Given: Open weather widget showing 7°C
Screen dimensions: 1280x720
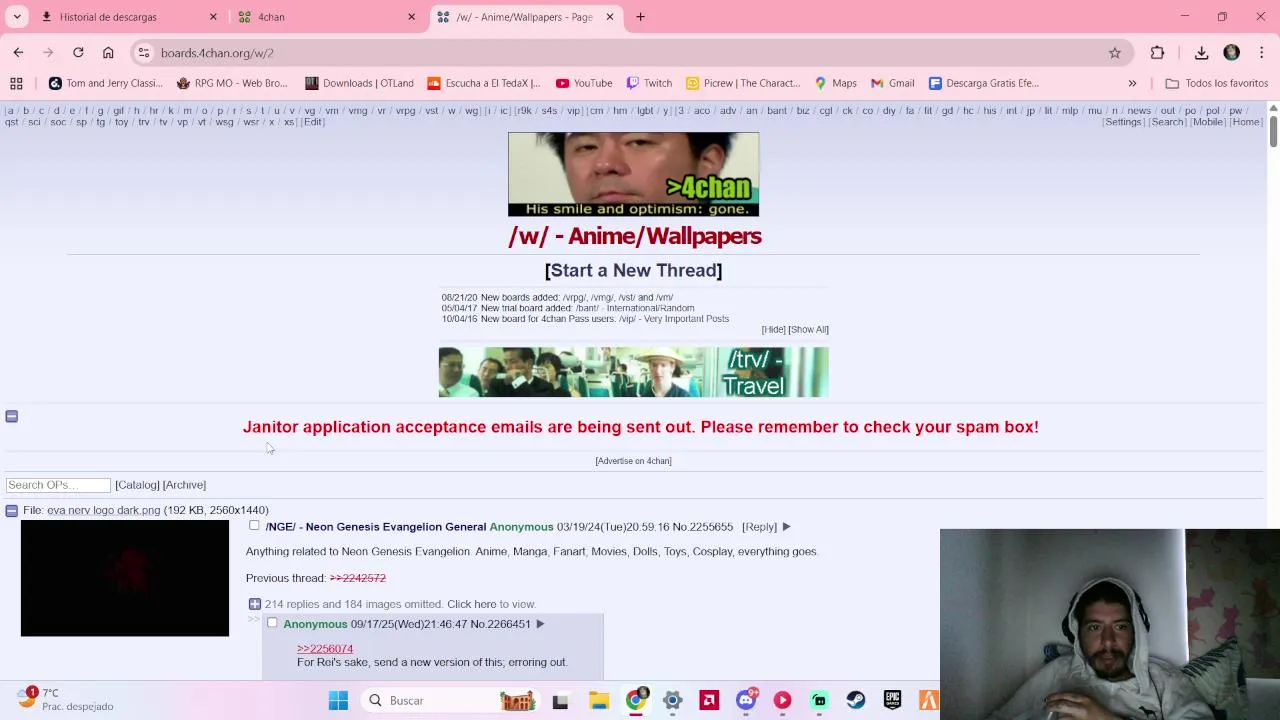Looking at the screenshot, I should [x=65, y=699].
